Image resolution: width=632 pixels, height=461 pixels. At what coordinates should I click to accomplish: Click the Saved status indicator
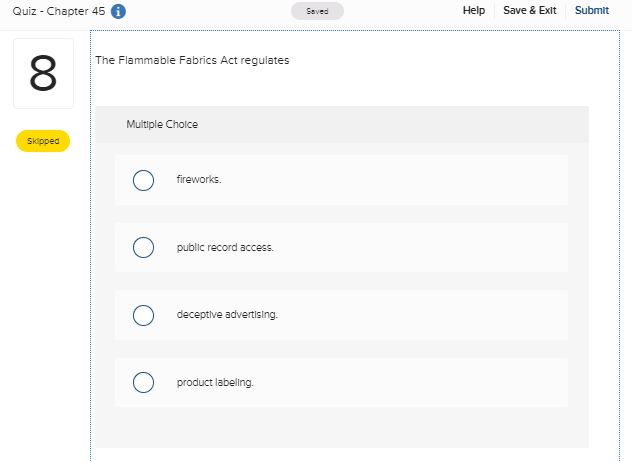[x=317, y=11]
